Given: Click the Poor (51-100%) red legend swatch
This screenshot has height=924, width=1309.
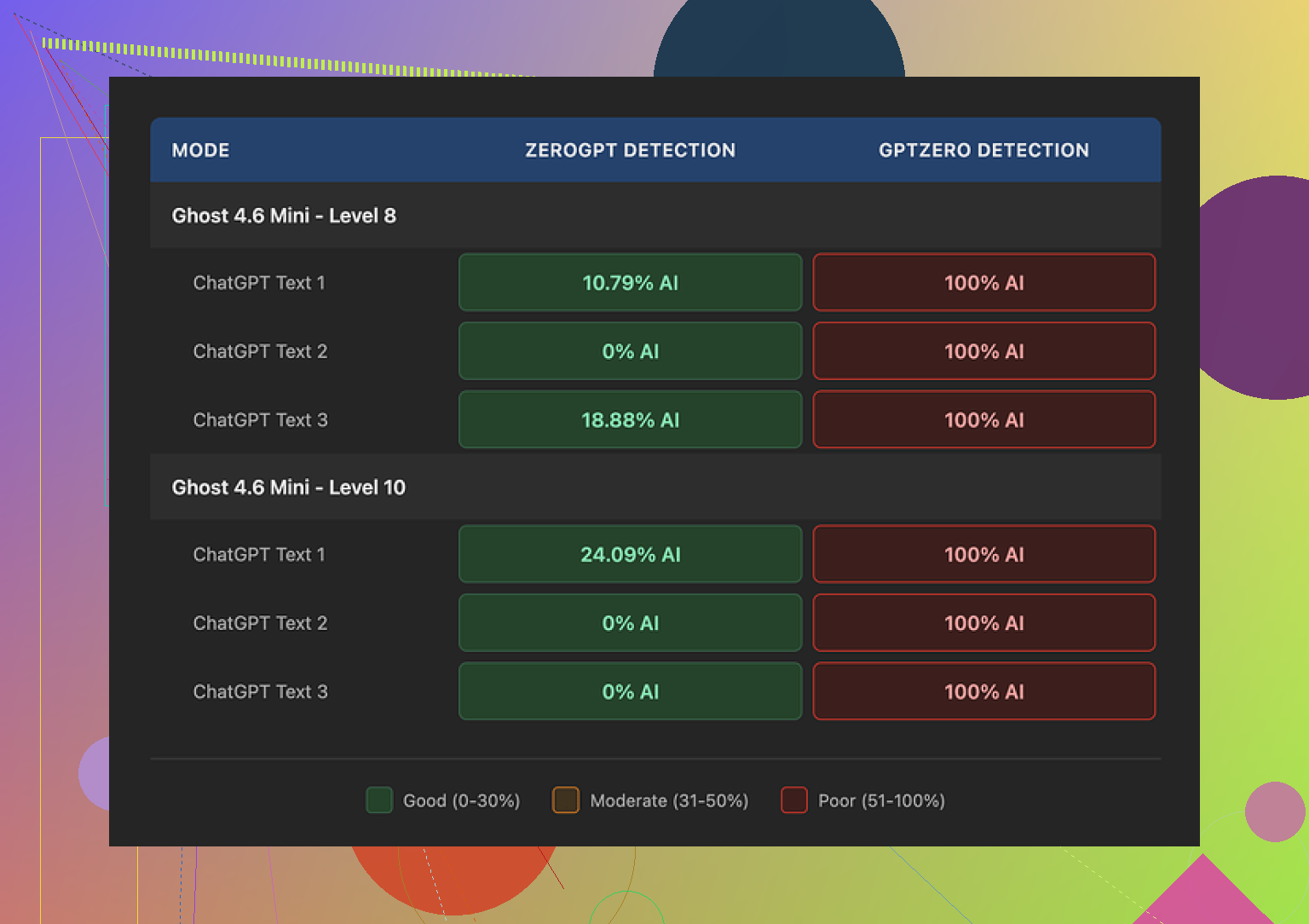Looking at the screenshot, I should click(794, 800).
